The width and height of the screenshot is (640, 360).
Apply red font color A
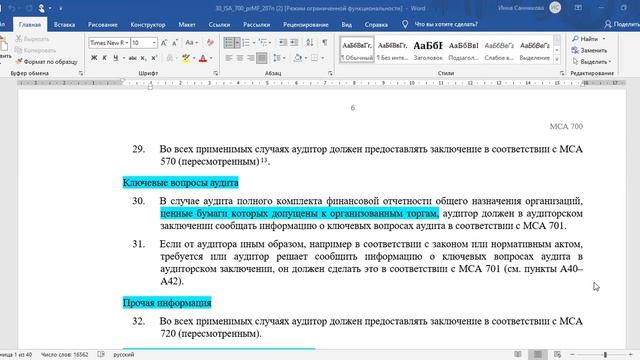click(203, 58)
